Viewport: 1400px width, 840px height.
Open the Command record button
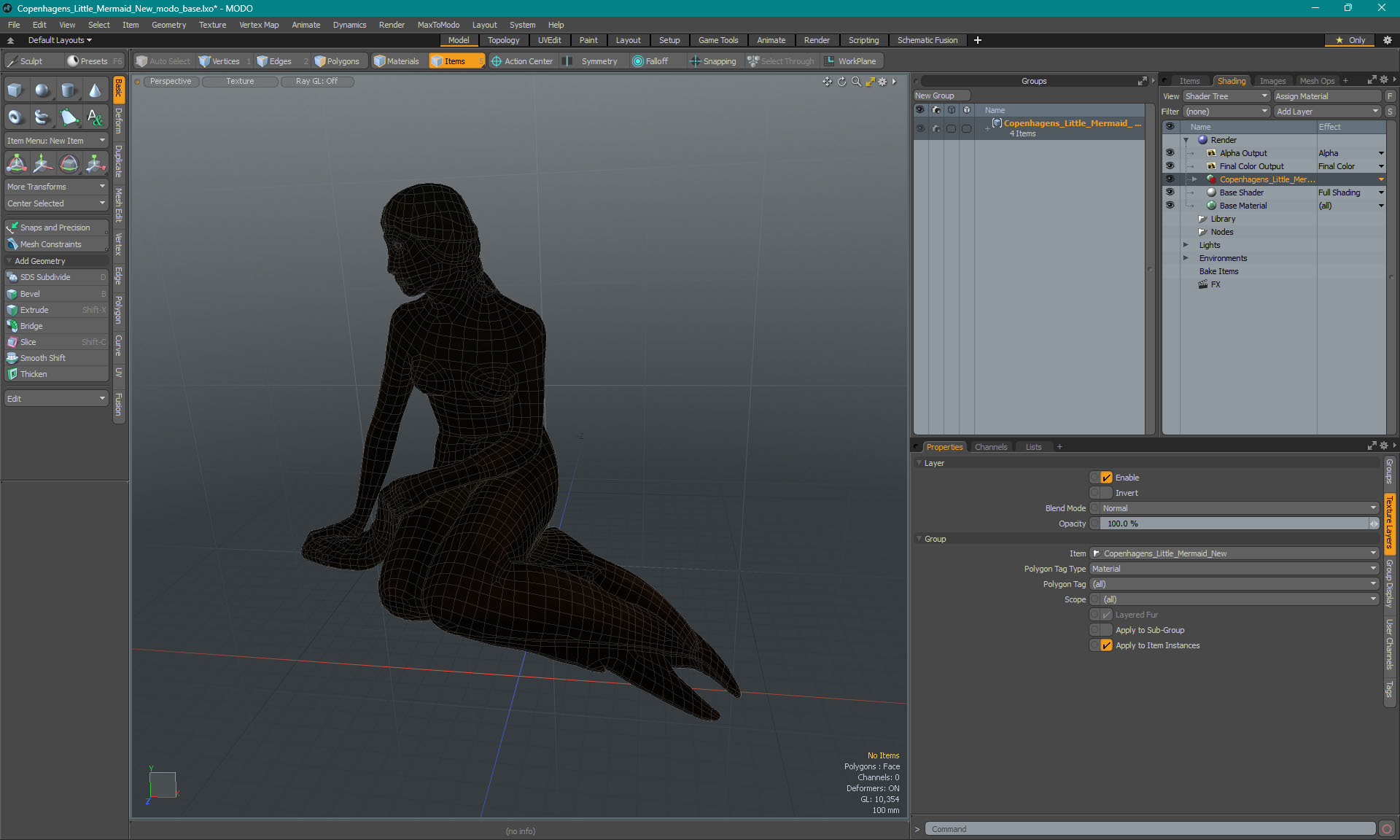1387,829
